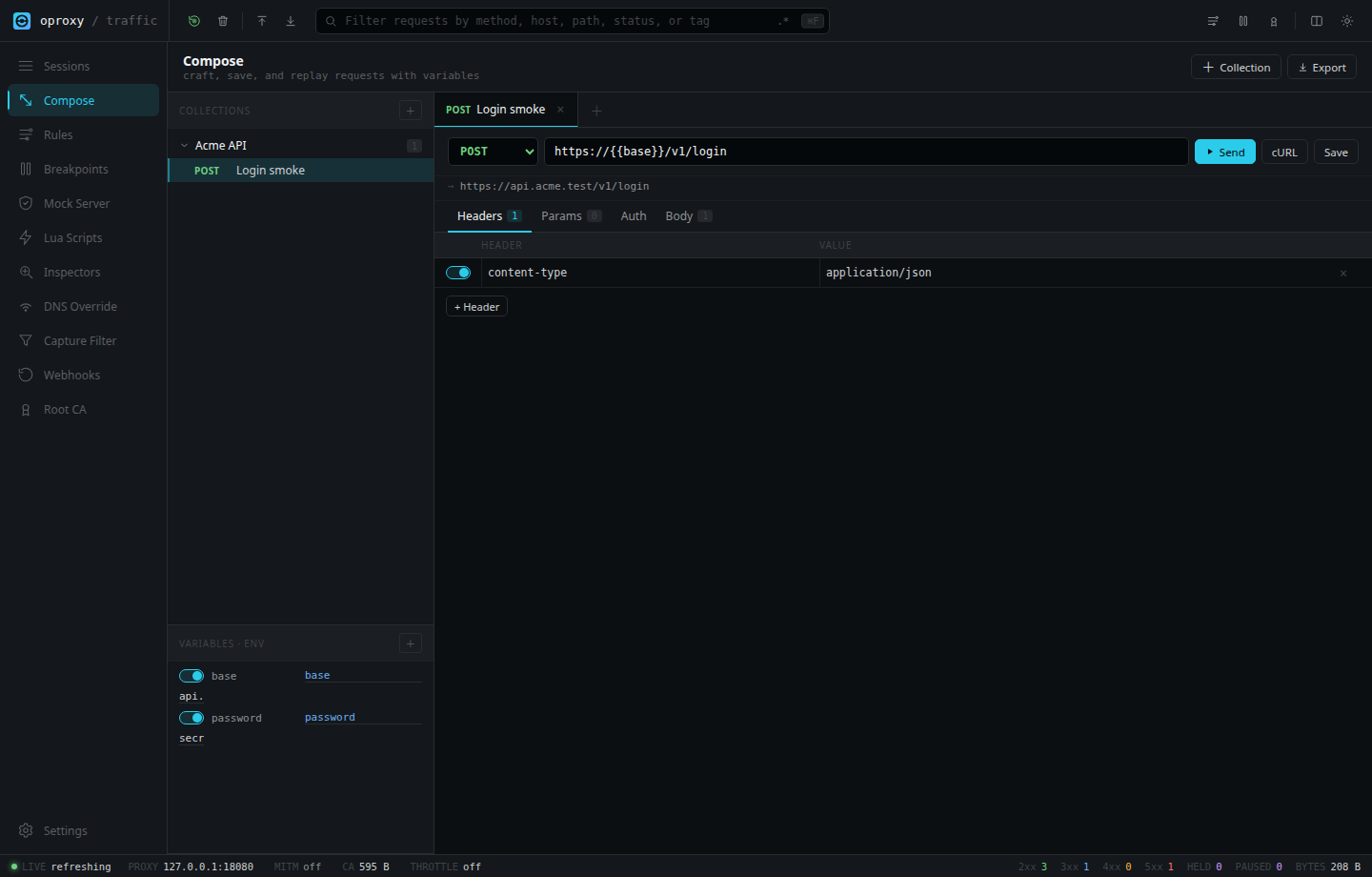This screenshot has width=1372, height=877.
Task: Click the green record/refresh capture icon
Action: pos(194,21)
